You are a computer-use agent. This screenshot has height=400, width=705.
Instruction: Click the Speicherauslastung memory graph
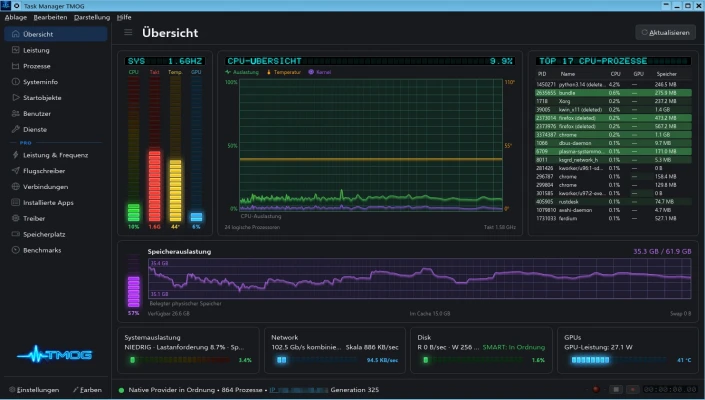[x=419, y=279]
